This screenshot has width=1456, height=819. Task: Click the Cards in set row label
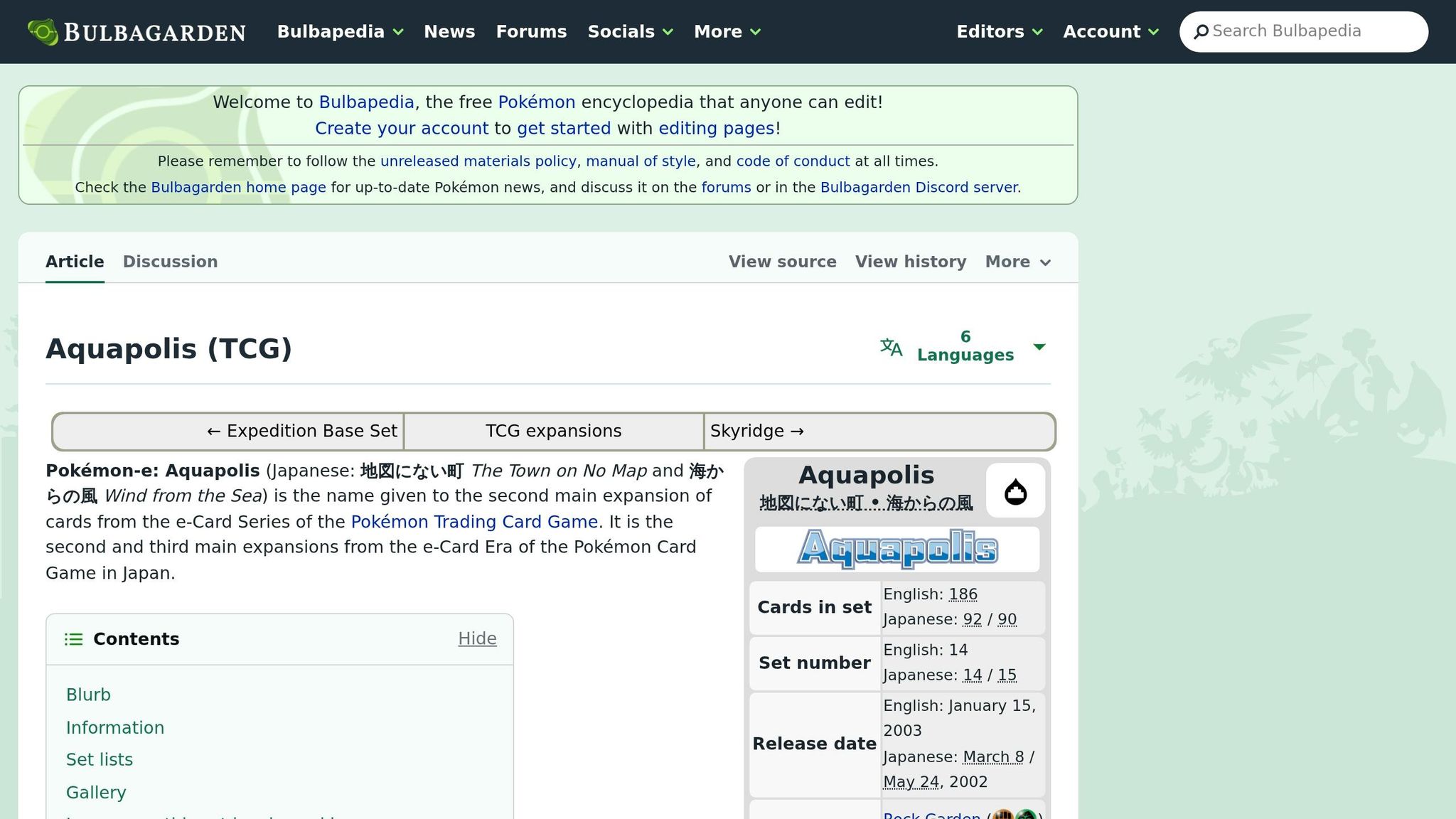click(x=815, y=608)
